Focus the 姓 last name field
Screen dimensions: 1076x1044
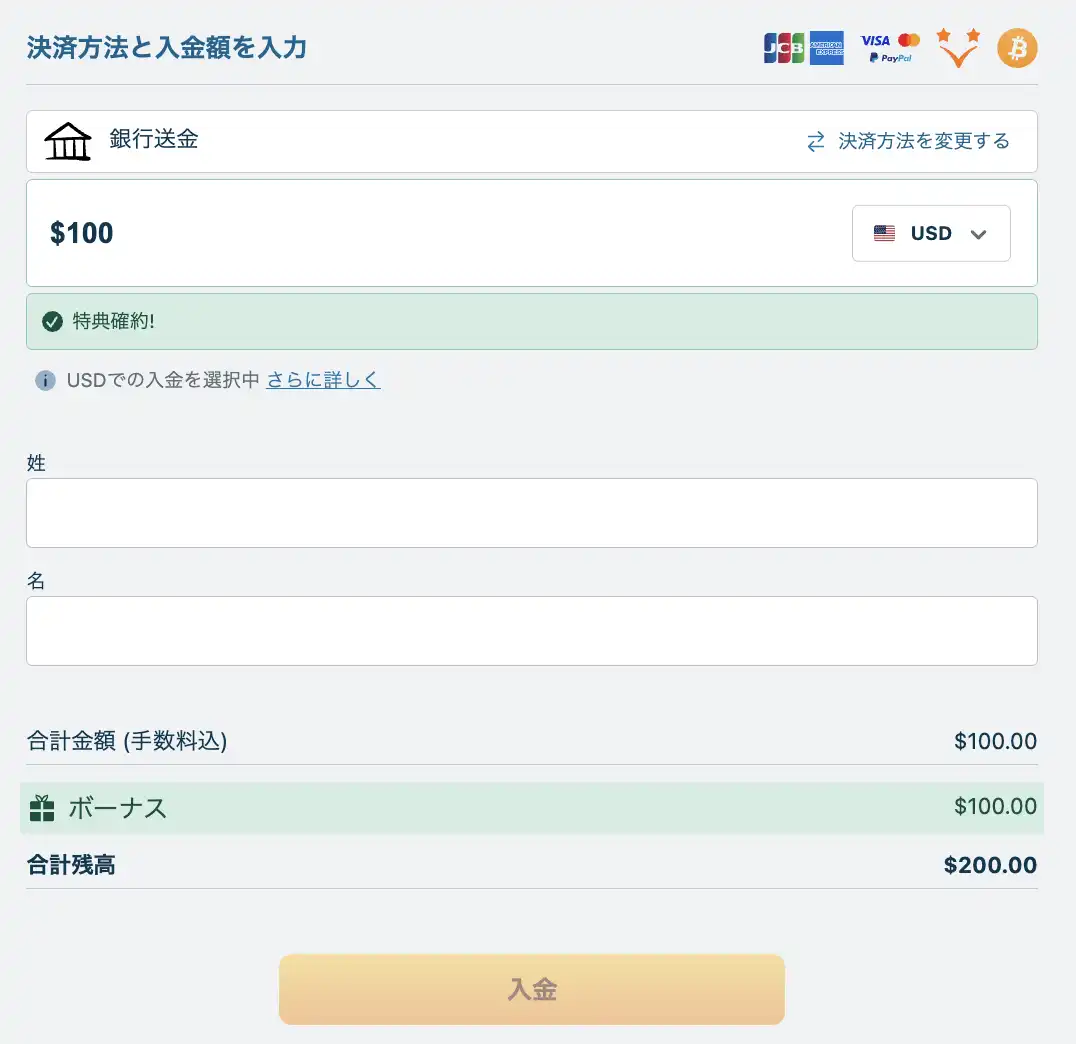pos(531,513)
